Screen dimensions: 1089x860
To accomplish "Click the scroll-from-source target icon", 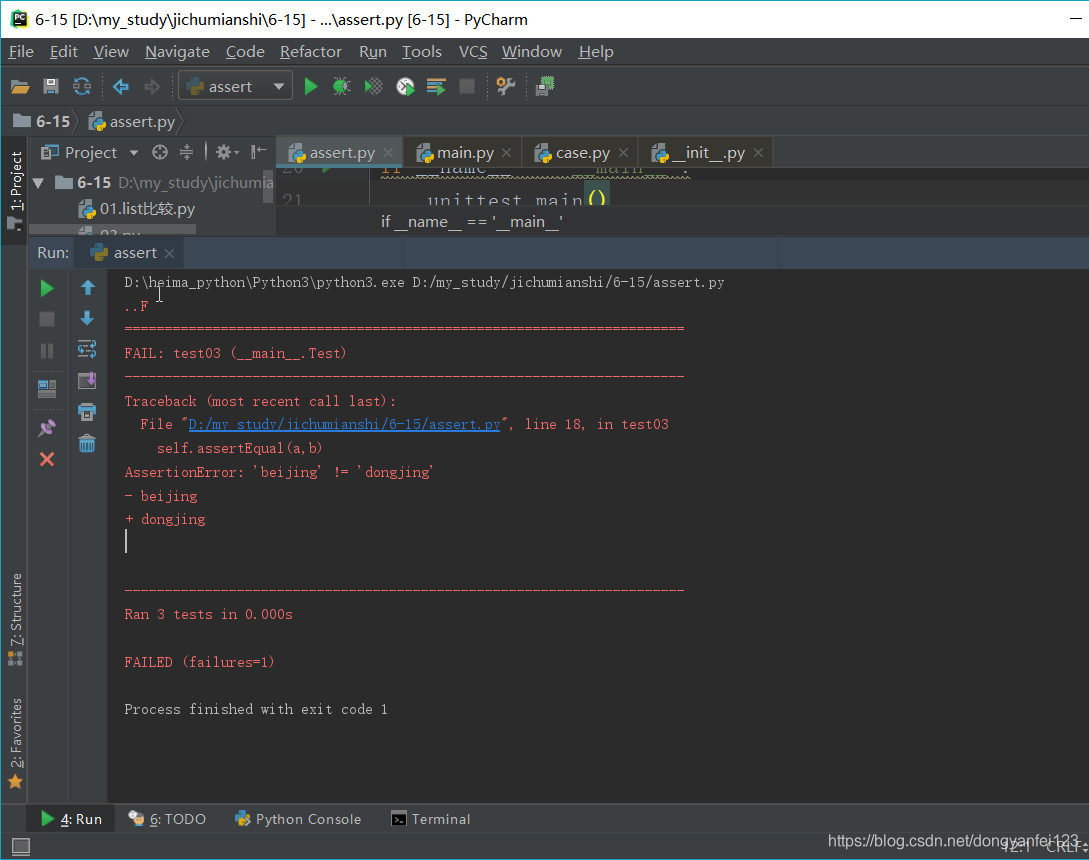I will coord(160,152).
